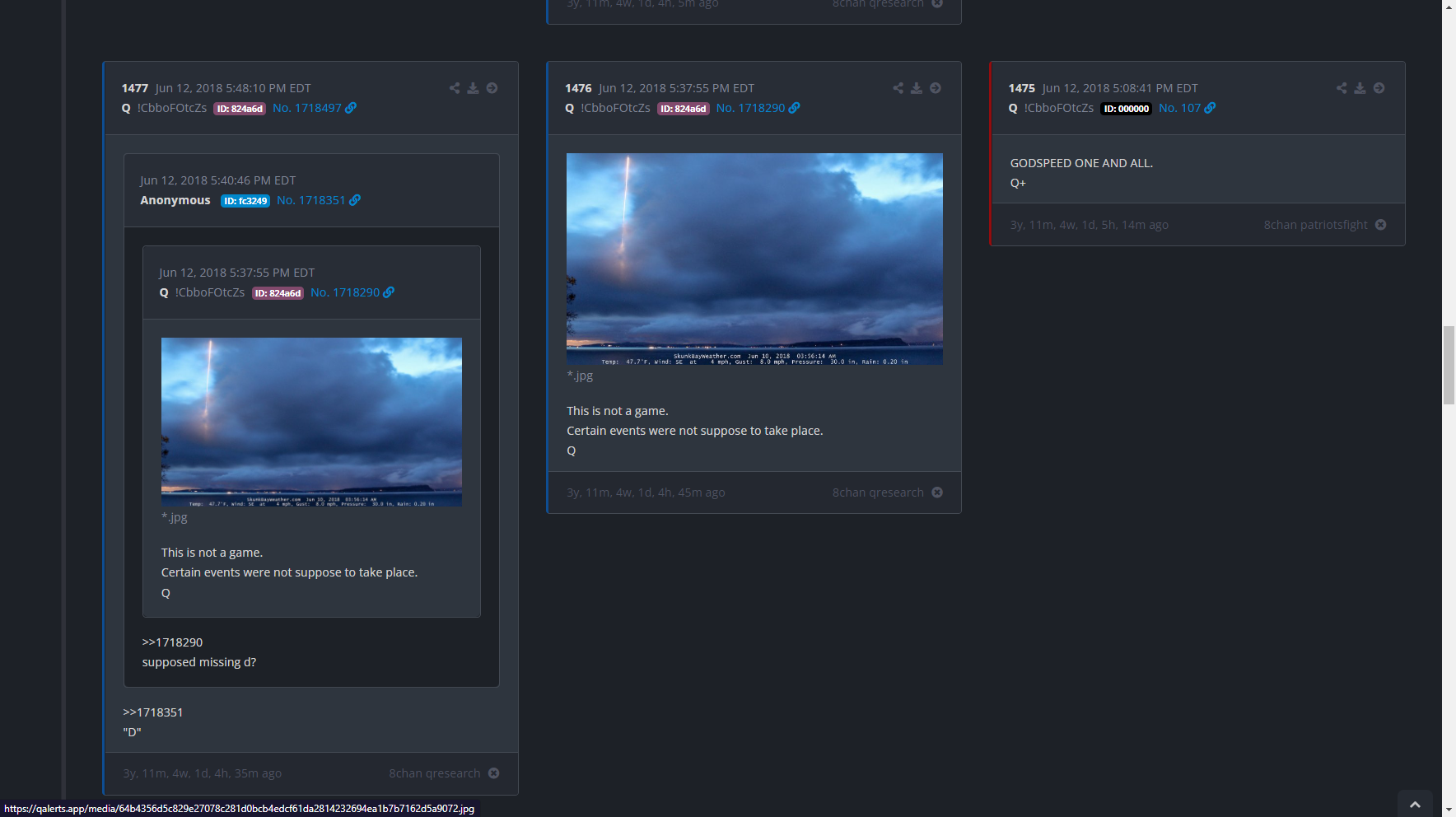
Task: Share post 1476 via share icon
Action: point(898,88)
